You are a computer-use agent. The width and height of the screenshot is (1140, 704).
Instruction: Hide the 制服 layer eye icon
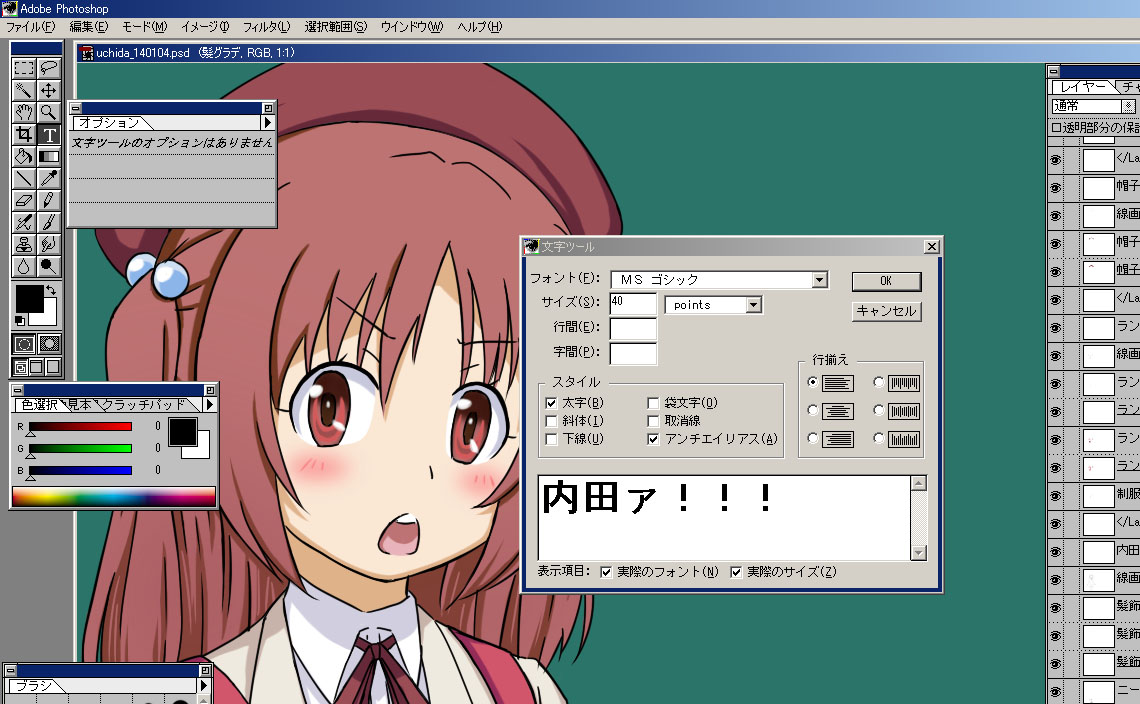tap(1056, 496)
